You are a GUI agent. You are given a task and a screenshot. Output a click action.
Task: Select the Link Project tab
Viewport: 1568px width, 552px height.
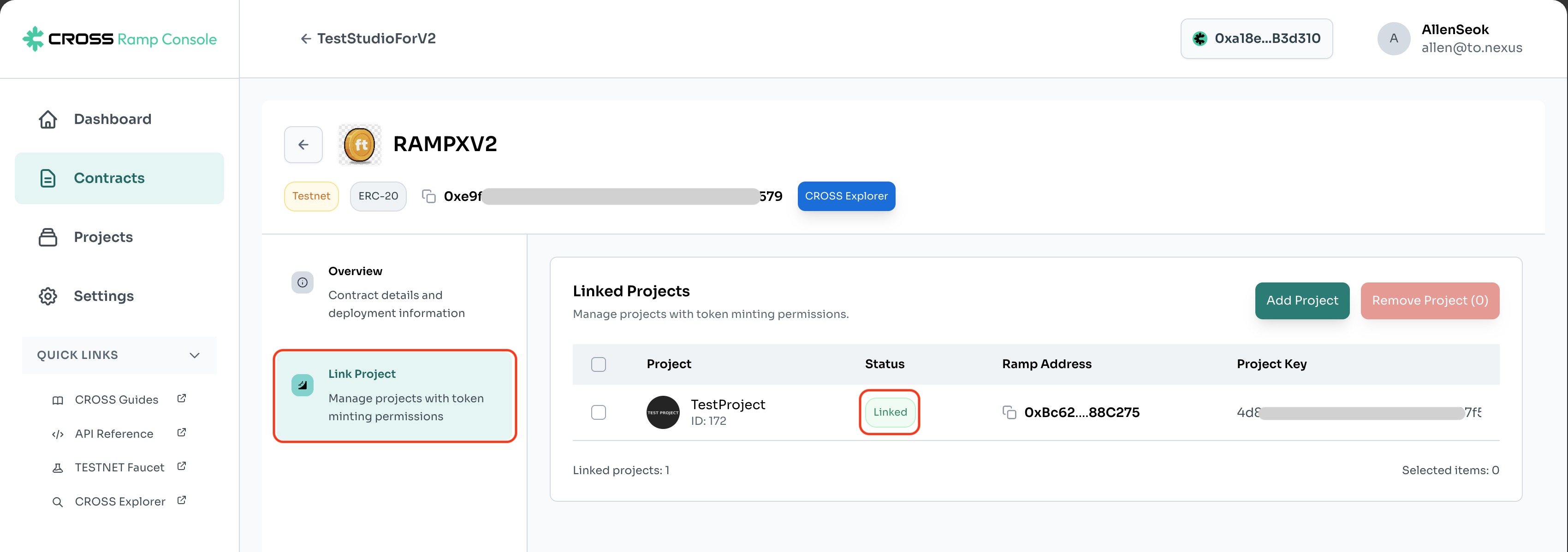click(x=394, y=395)
